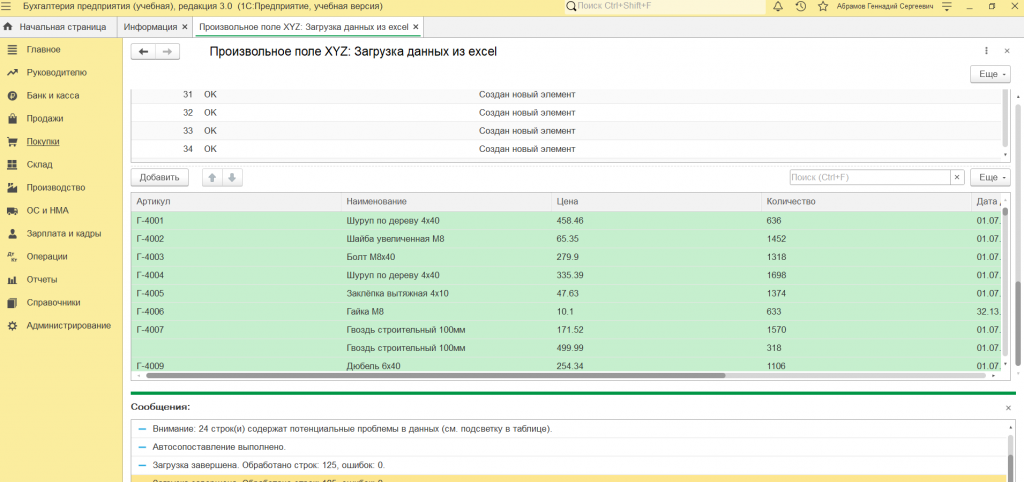Move row up with arrow button
The width and height of the screenshot is (1024, 482).
tap(212, 178)
